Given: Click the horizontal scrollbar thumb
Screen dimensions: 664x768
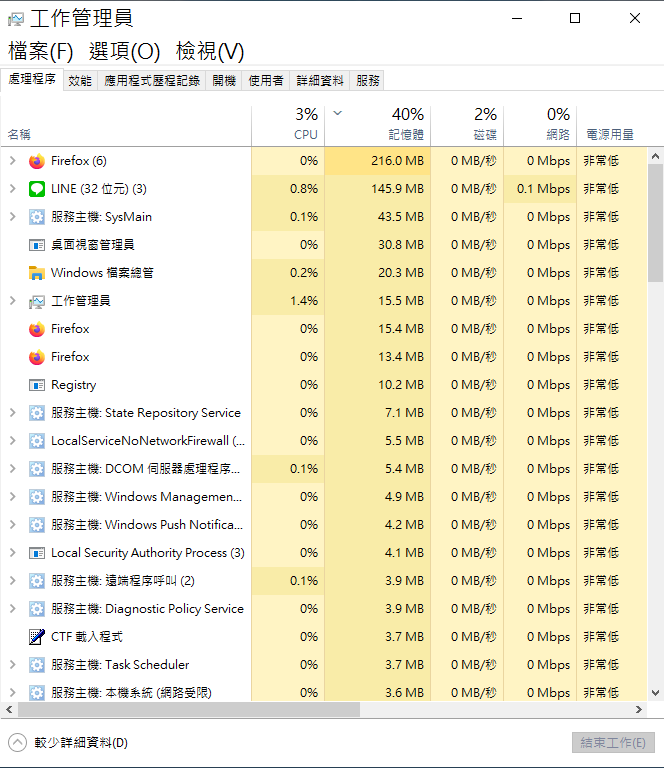Looking at the screenshot, I should (189, 709).
